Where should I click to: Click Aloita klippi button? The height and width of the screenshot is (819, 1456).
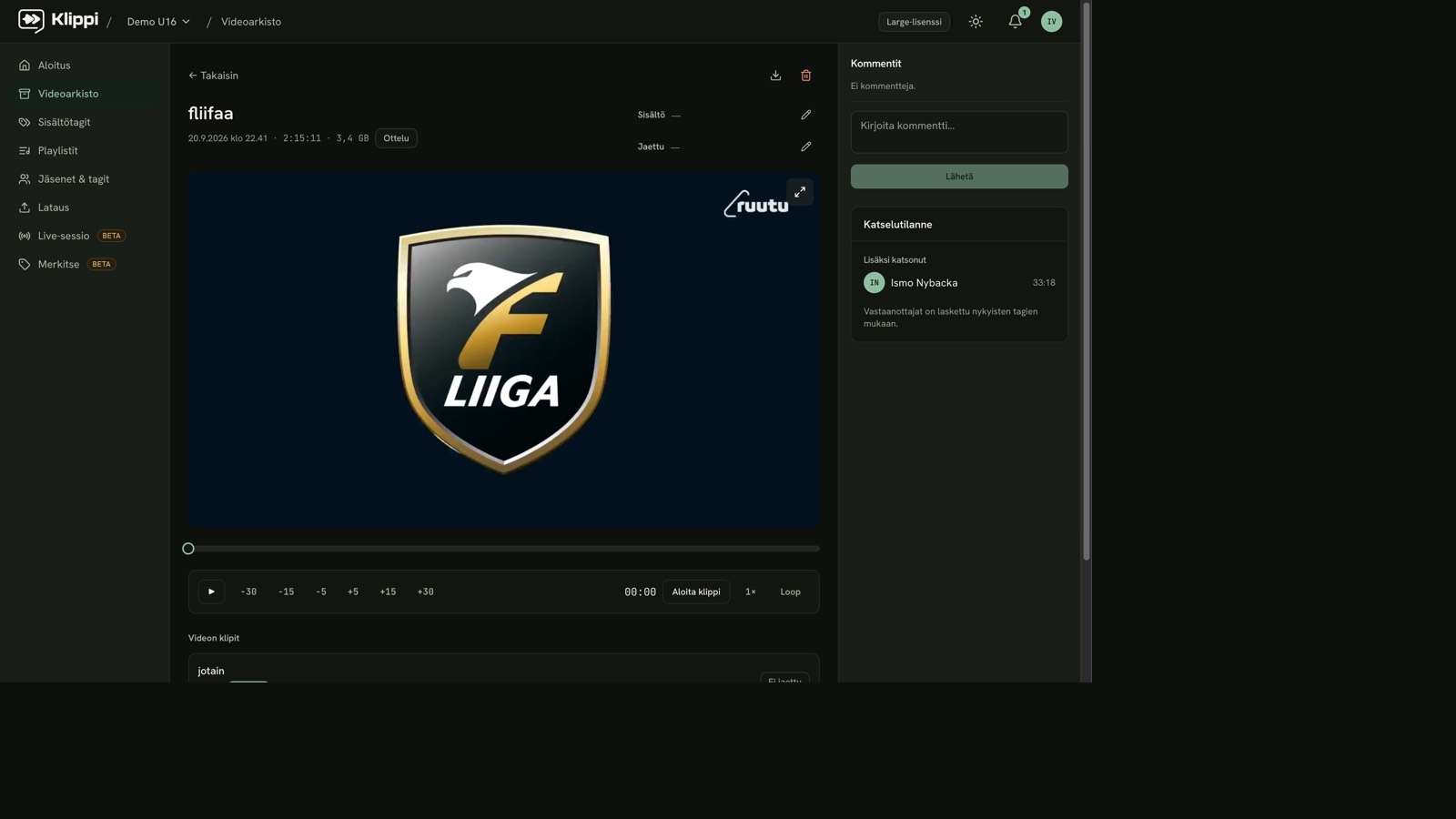696,591
